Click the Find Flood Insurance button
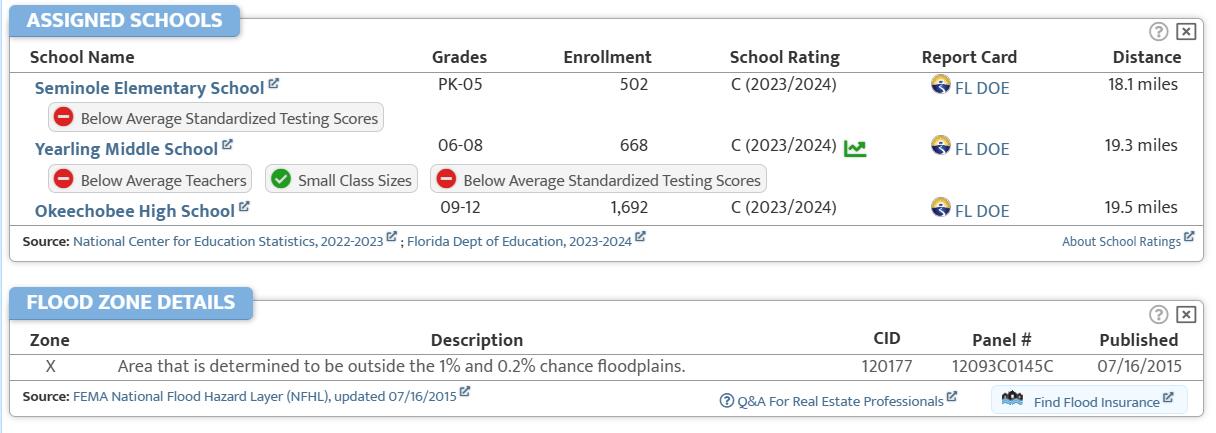Viewport: 1216px width, 433px height. pos(1088,401)
